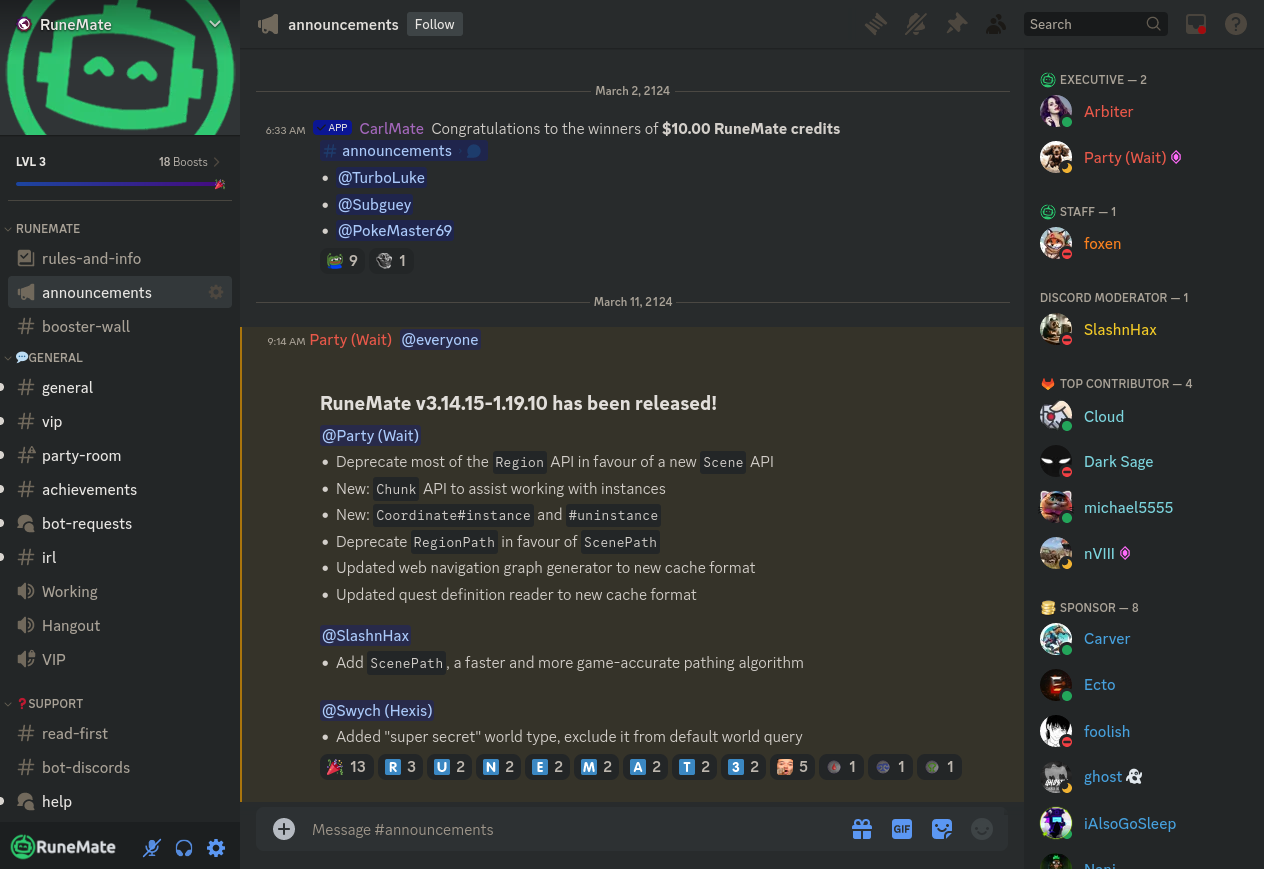Toggle microphone mute in user panel
Screen dimensions: 1264x869
(x=152, y=848)
